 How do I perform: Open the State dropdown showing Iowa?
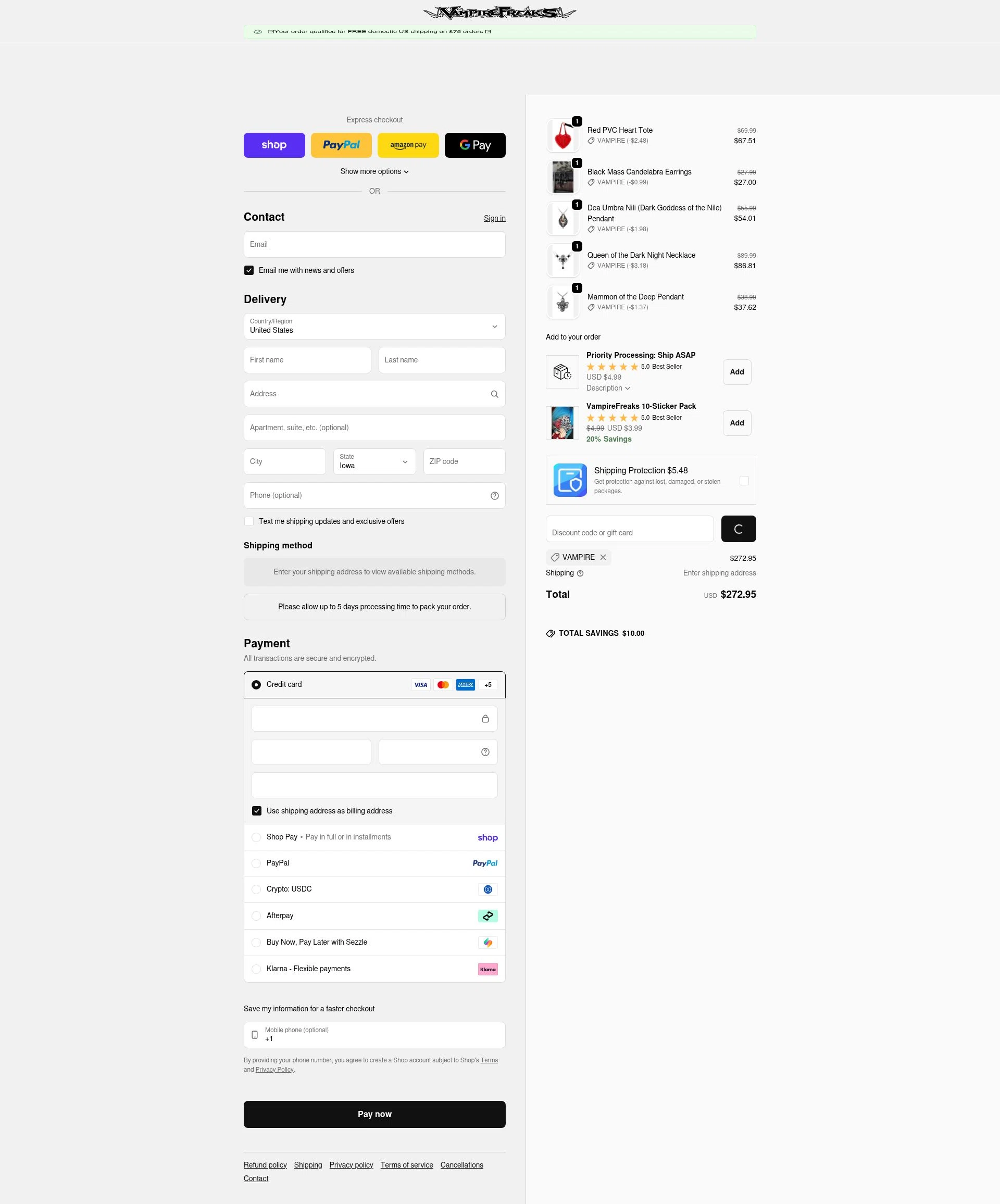pos(374,461)
